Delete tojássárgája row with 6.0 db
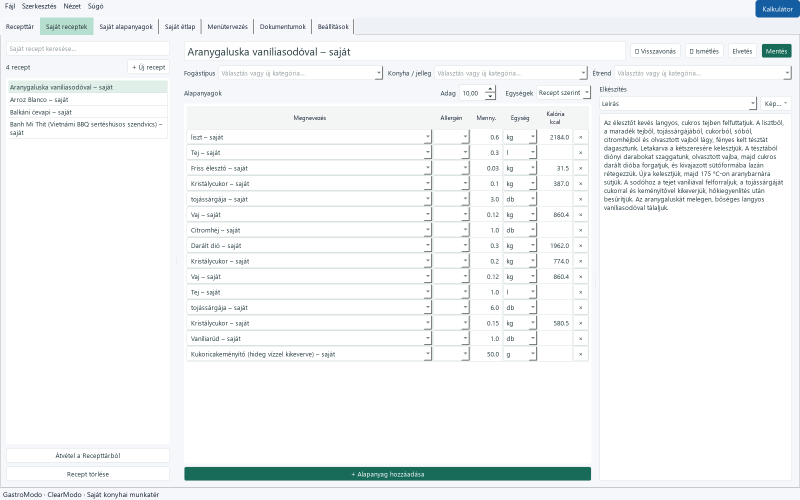800x500 pixels. (x=580, y=308)
